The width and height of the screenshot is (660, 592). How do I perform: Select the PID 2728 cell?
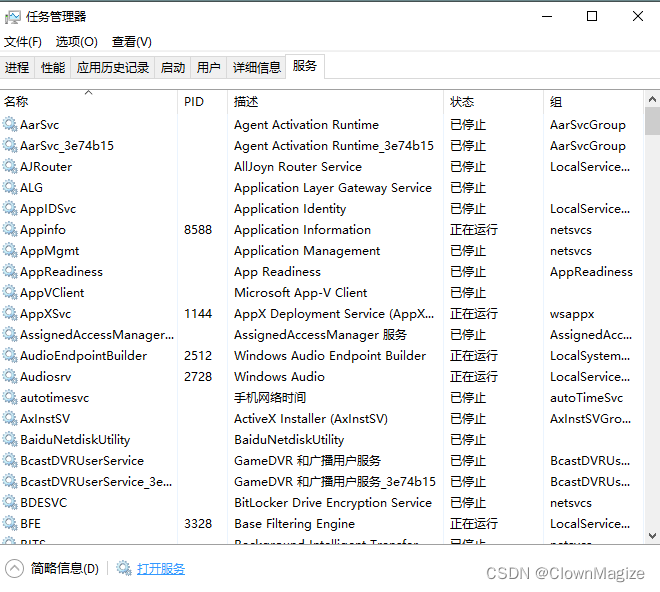[198, 377]
